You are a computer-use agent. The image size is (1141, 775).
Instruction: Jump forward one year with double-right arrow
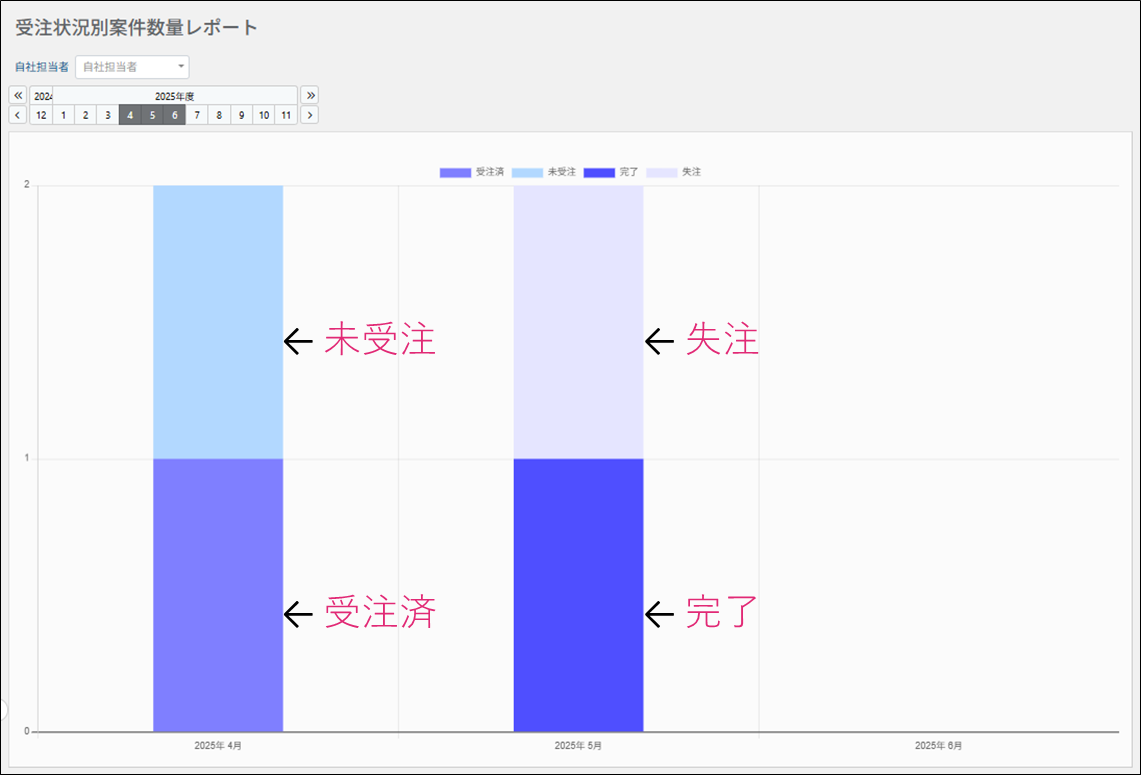coord(310,95)
